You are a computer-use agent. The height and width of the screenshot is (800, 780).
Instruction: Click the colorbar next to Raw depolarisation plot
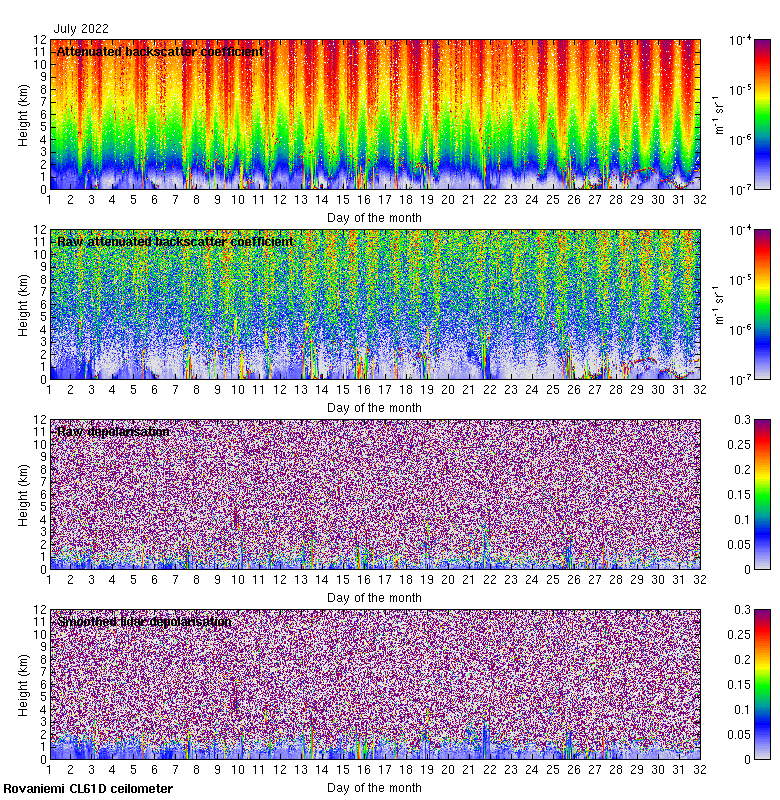click(734, 494)
